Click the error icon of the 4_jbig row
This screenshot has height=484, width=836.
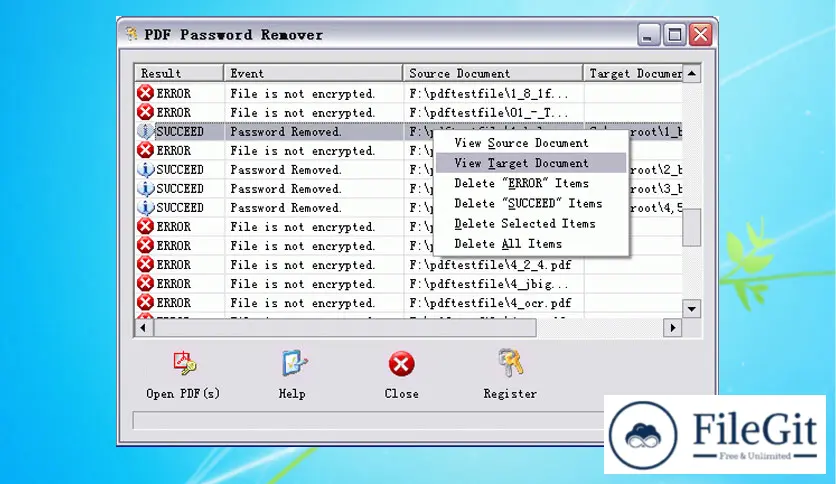(145, 284)
